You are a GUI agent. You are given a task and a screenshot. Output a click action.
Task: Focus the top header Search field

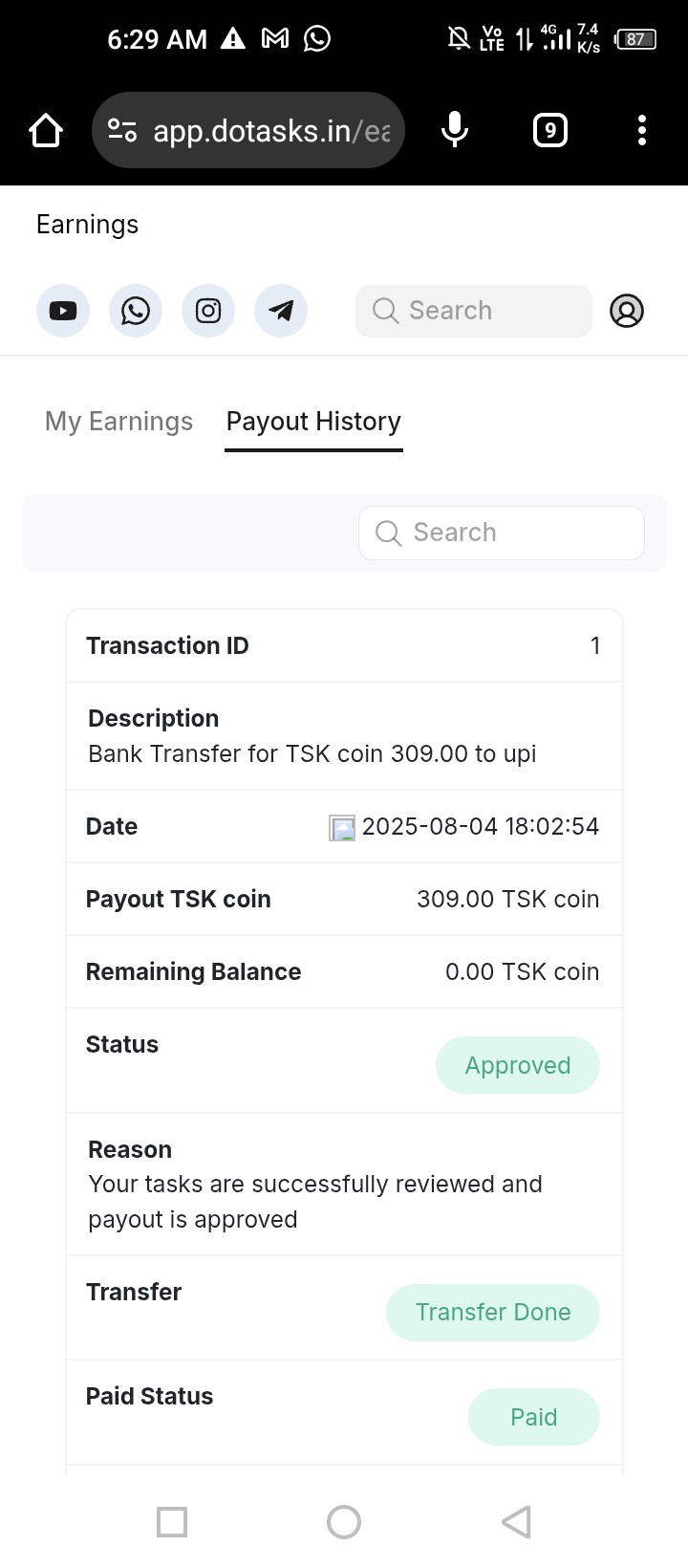474,311
